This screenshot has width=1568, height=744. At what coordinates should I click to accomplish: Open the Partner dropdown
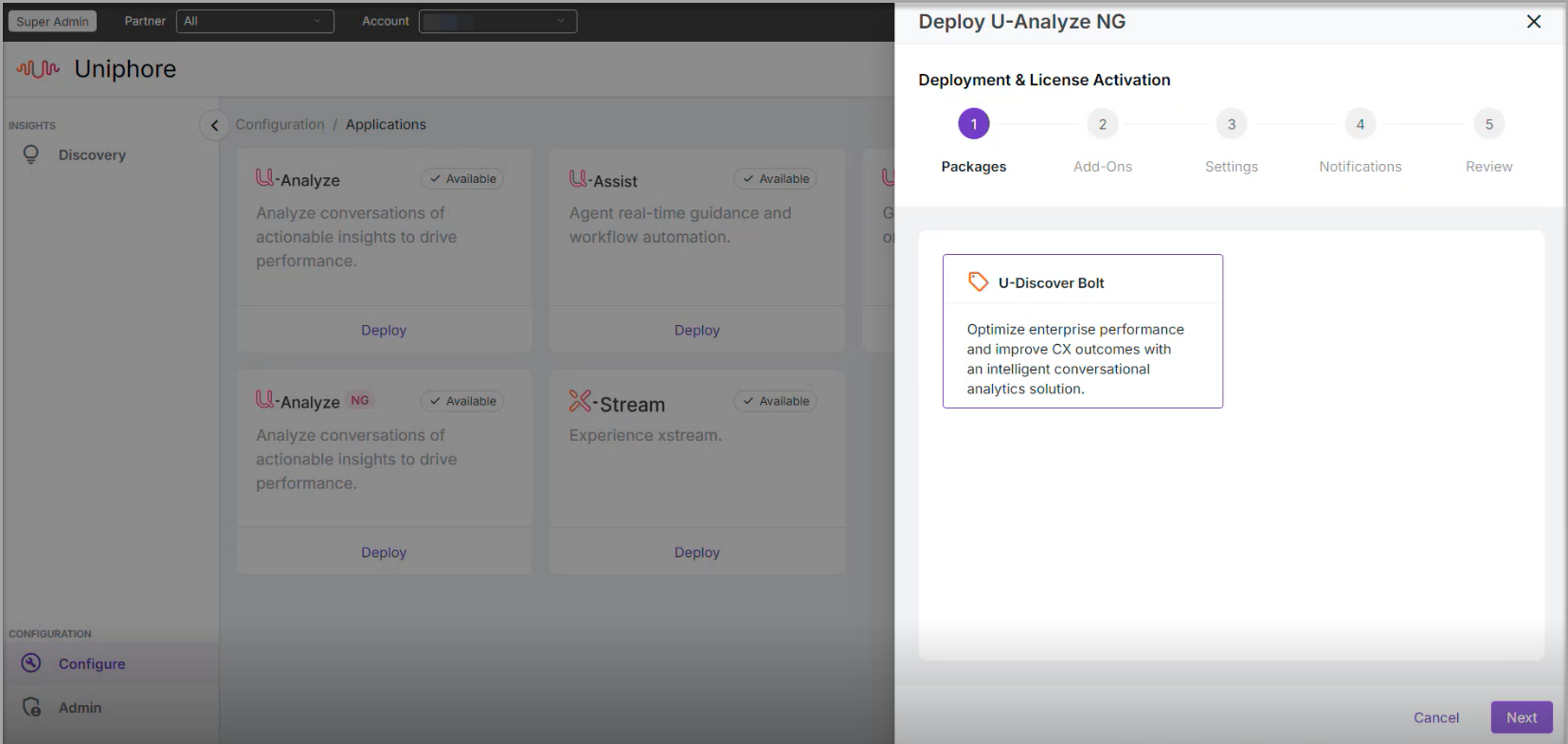click(x=255, y=21)
